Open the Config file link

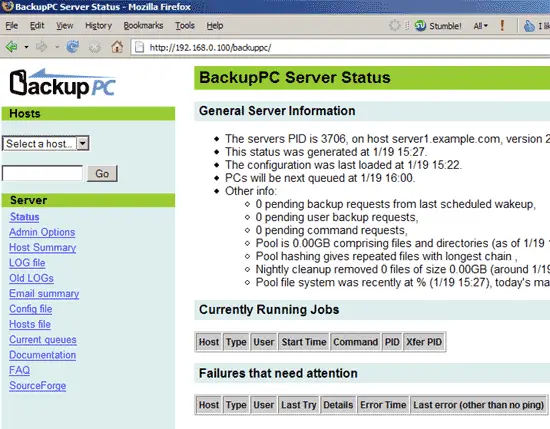[x=31, y=309]
